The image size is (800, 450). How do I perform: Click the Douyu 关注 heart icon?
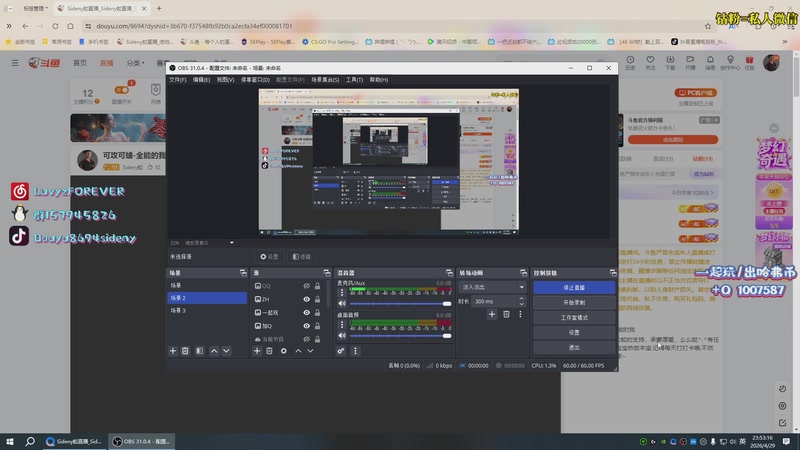click(x=650, y=62)
